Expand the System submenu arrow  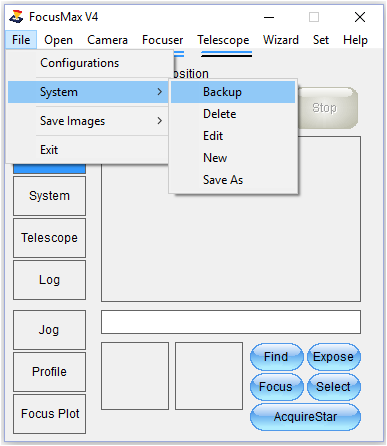[160, 92]
